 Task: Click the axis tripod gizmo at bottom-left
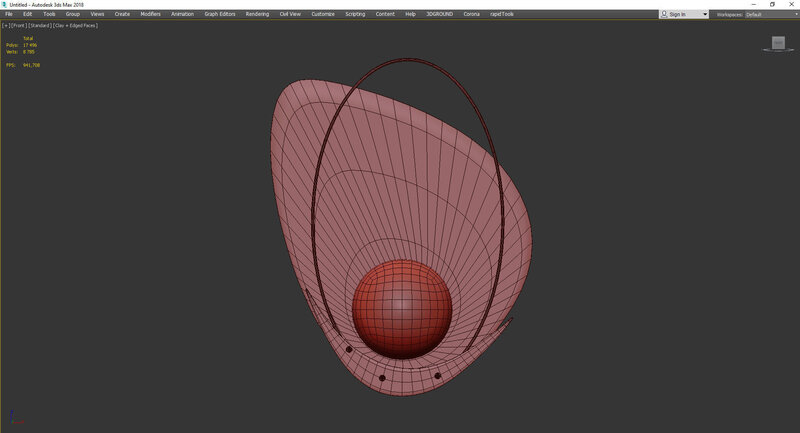point(12,419)
